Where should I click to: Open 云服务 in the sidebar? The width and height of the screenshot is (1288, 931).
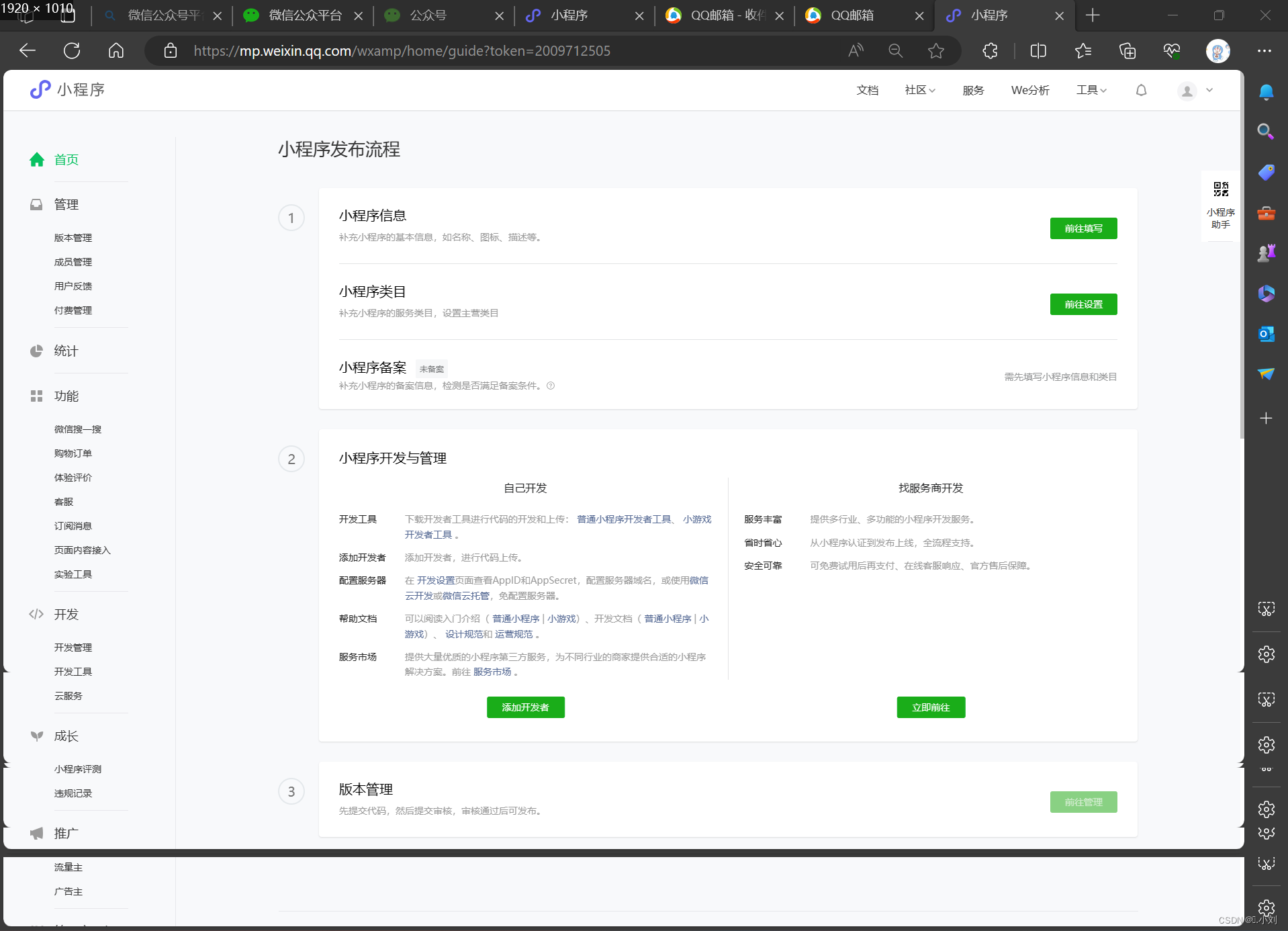pyautogui.click(x=68, y=696)
